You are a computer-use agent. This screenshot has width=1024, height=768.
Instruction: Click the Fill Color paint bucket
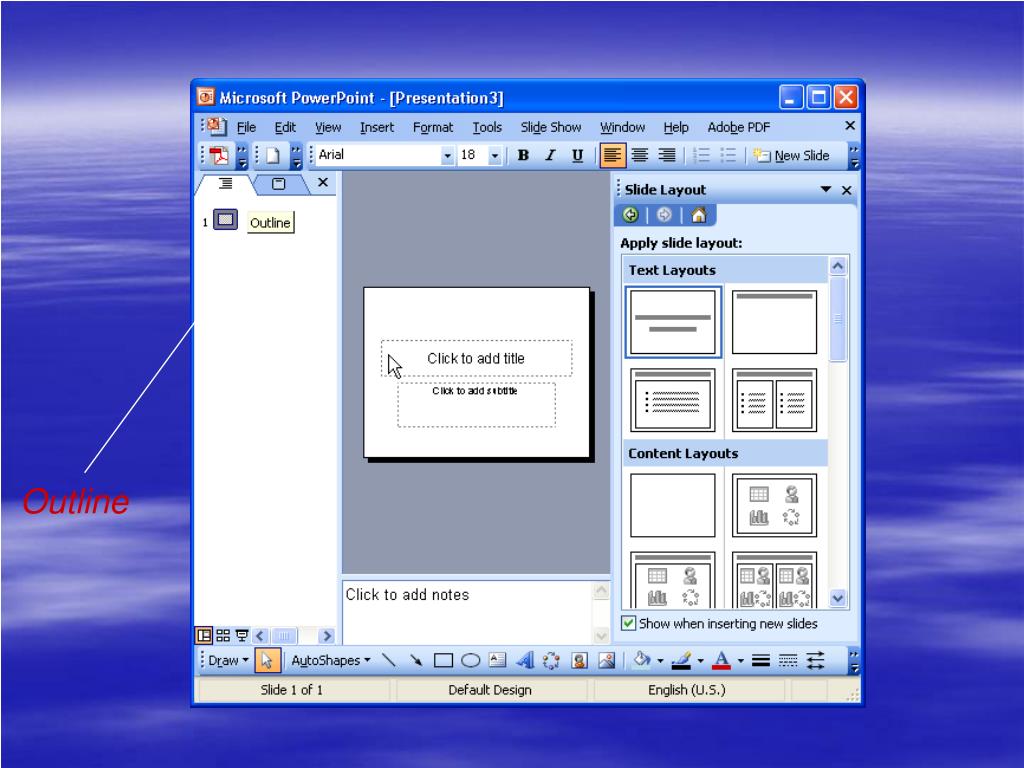(x=642, y=660)
